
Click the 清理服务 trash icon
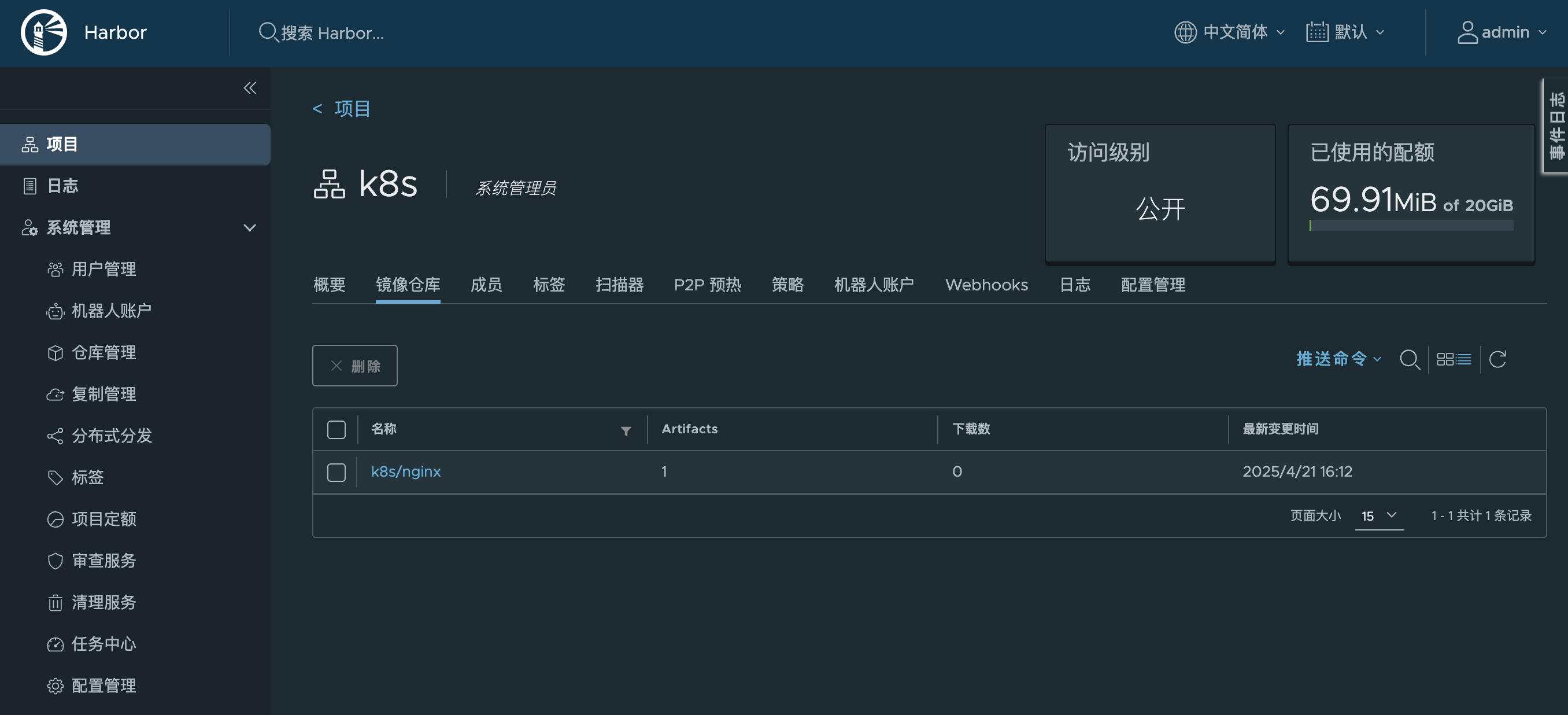coord(56,603)
